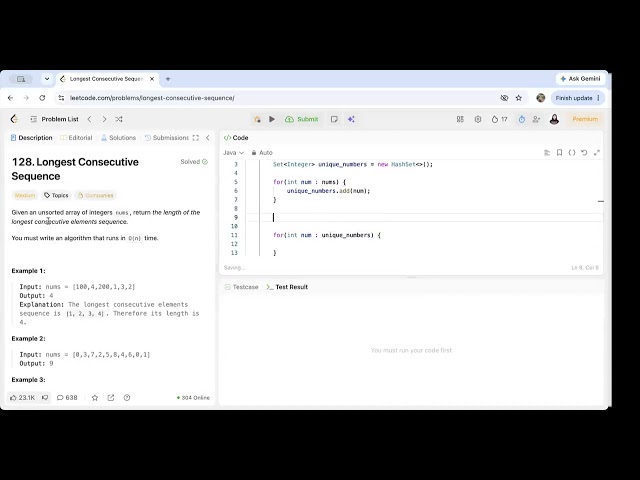
Task: Switch to the Submissions tab
Action: (x=167, y=138)
